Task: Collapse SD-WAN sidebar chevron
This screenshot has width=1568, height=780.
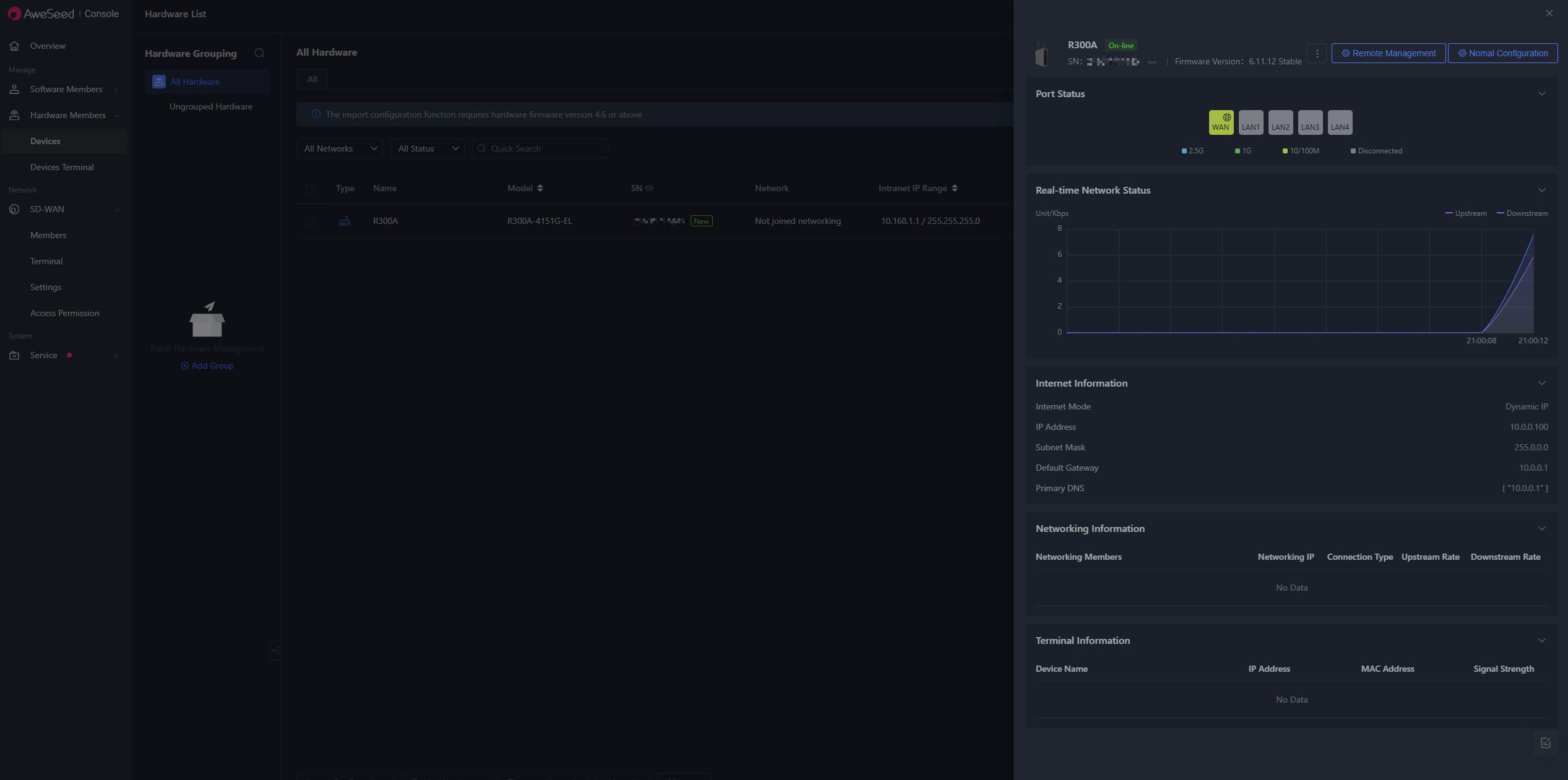Action: coord(116,210)
